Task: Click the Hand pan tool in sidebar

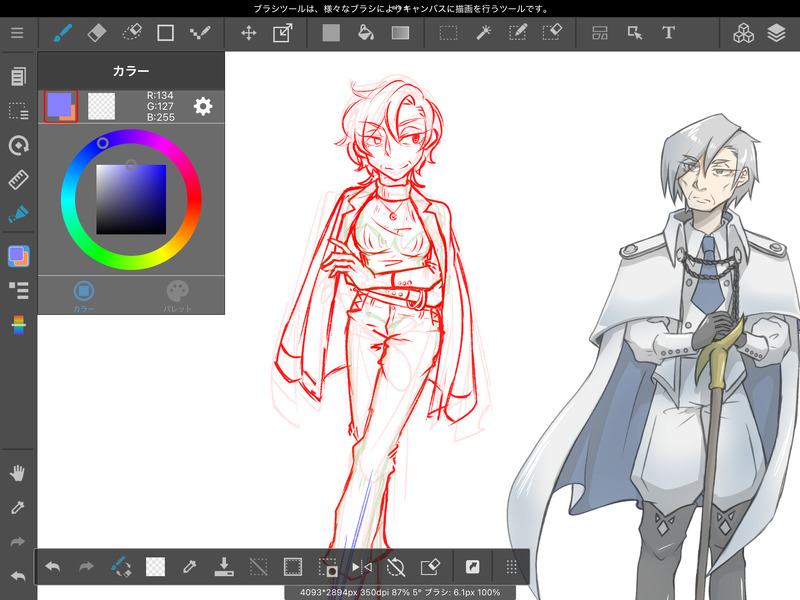Action: pyautogui.click(x=18, y=473)
